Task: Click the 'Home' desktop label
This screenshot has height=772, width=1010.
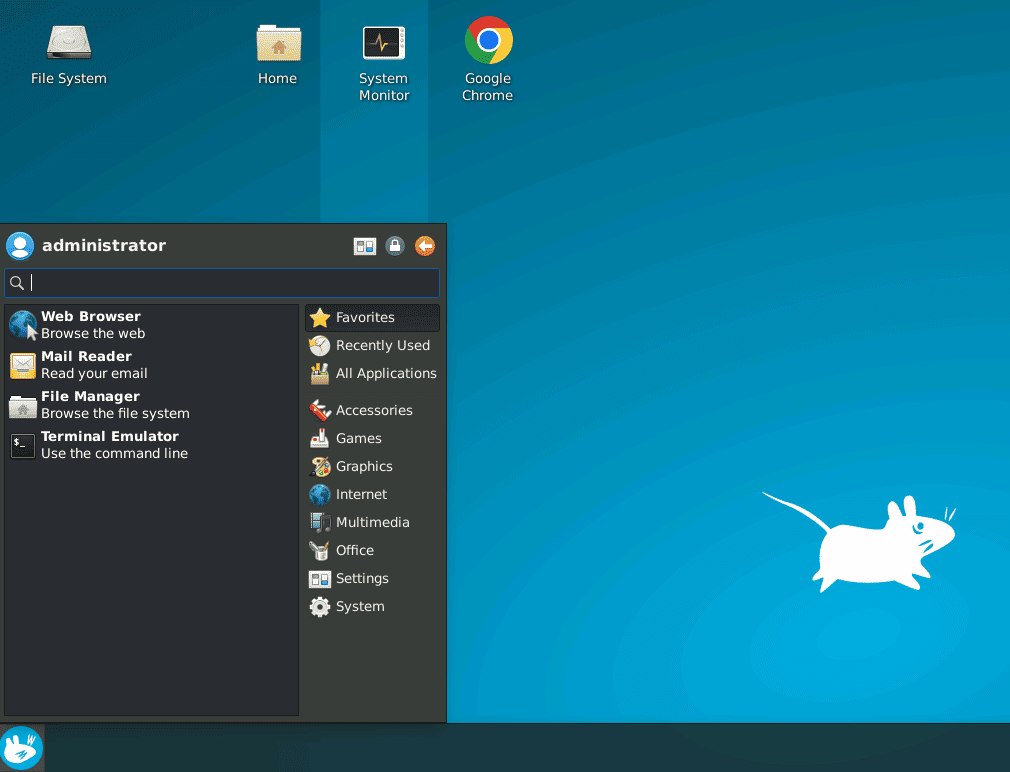Action: 278,79
